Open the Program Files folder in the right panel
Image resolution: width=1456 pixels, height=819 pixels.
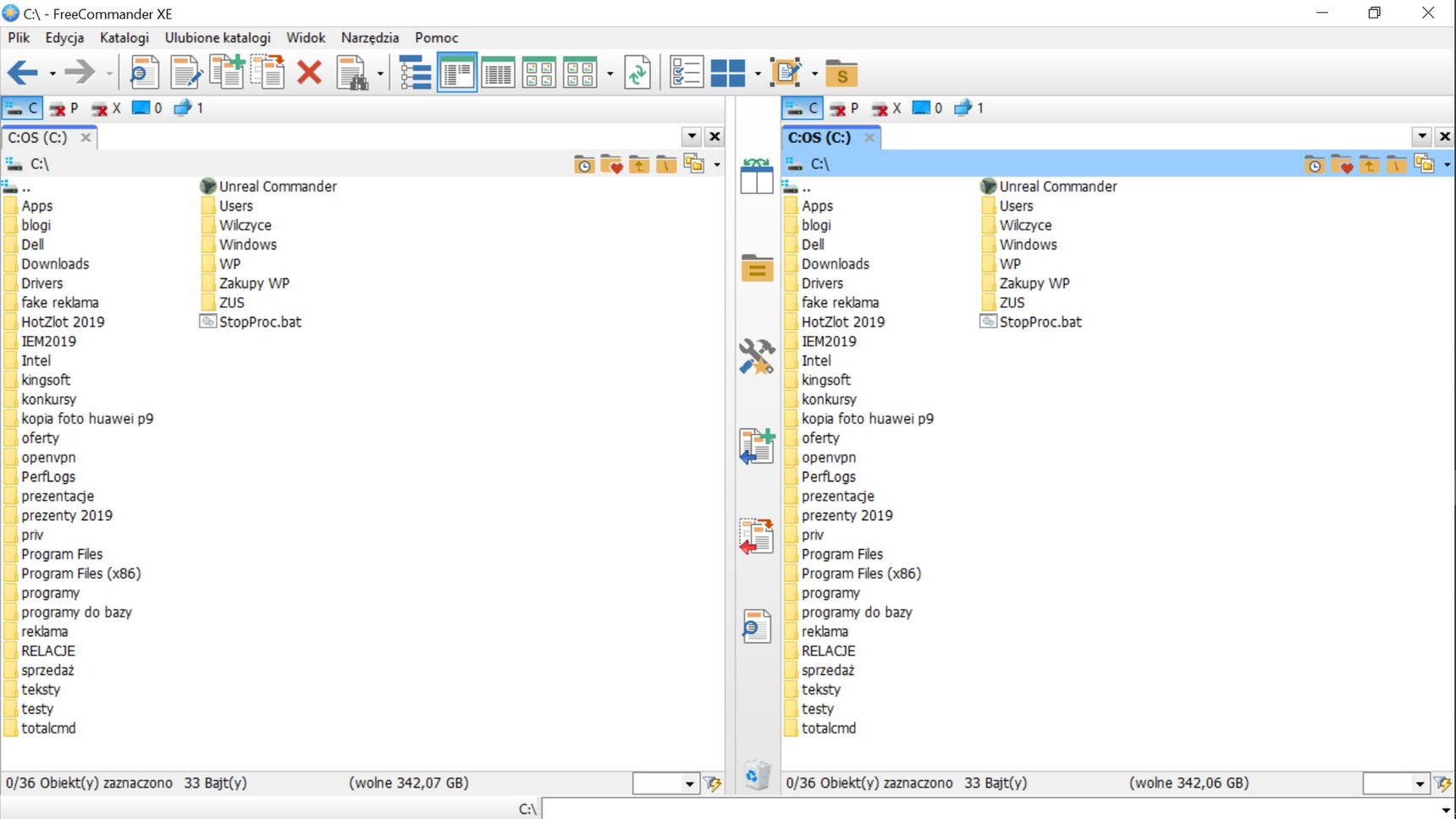841,554
